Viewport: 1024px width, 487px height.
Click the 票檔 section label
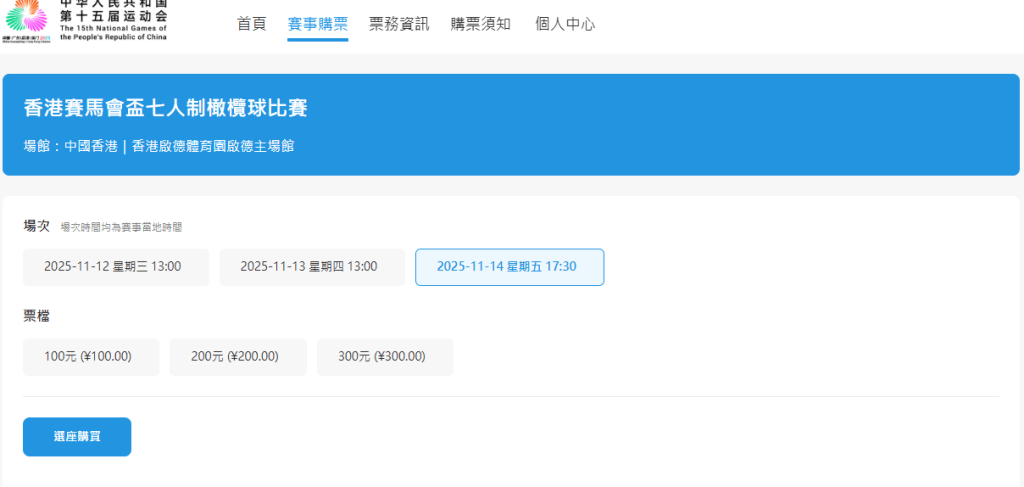pyautogui.click(x=37, y=317)
